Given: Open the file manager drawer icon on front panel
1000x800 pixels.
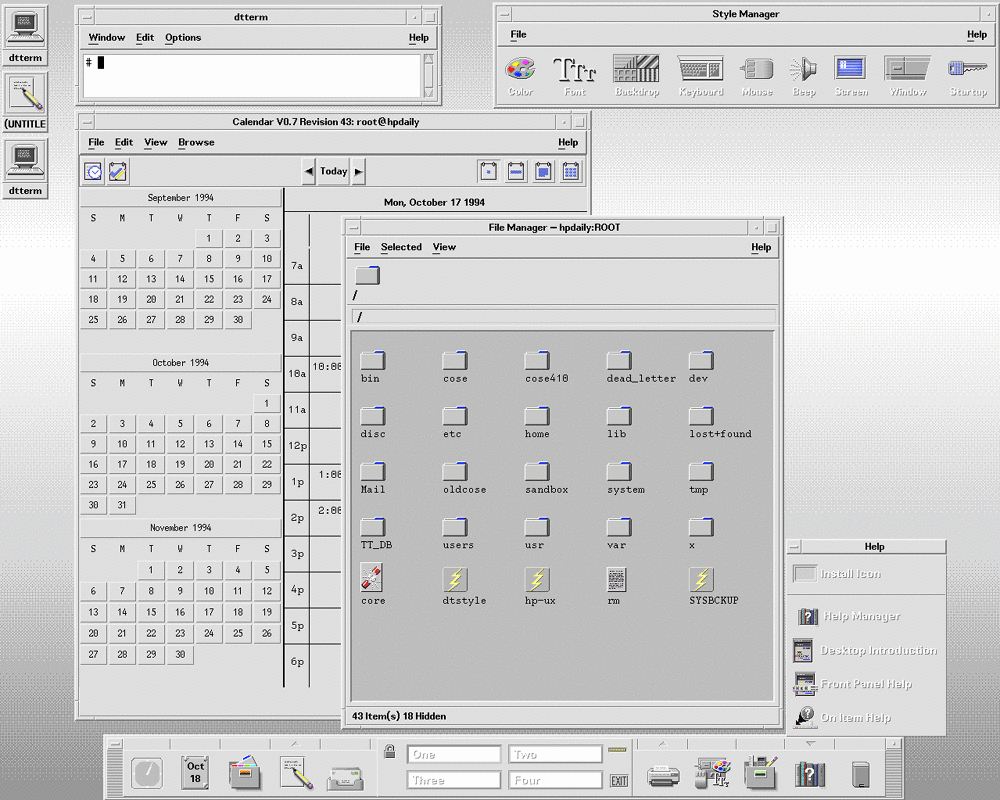Looking at the screenshot, I should pos(245,772).
